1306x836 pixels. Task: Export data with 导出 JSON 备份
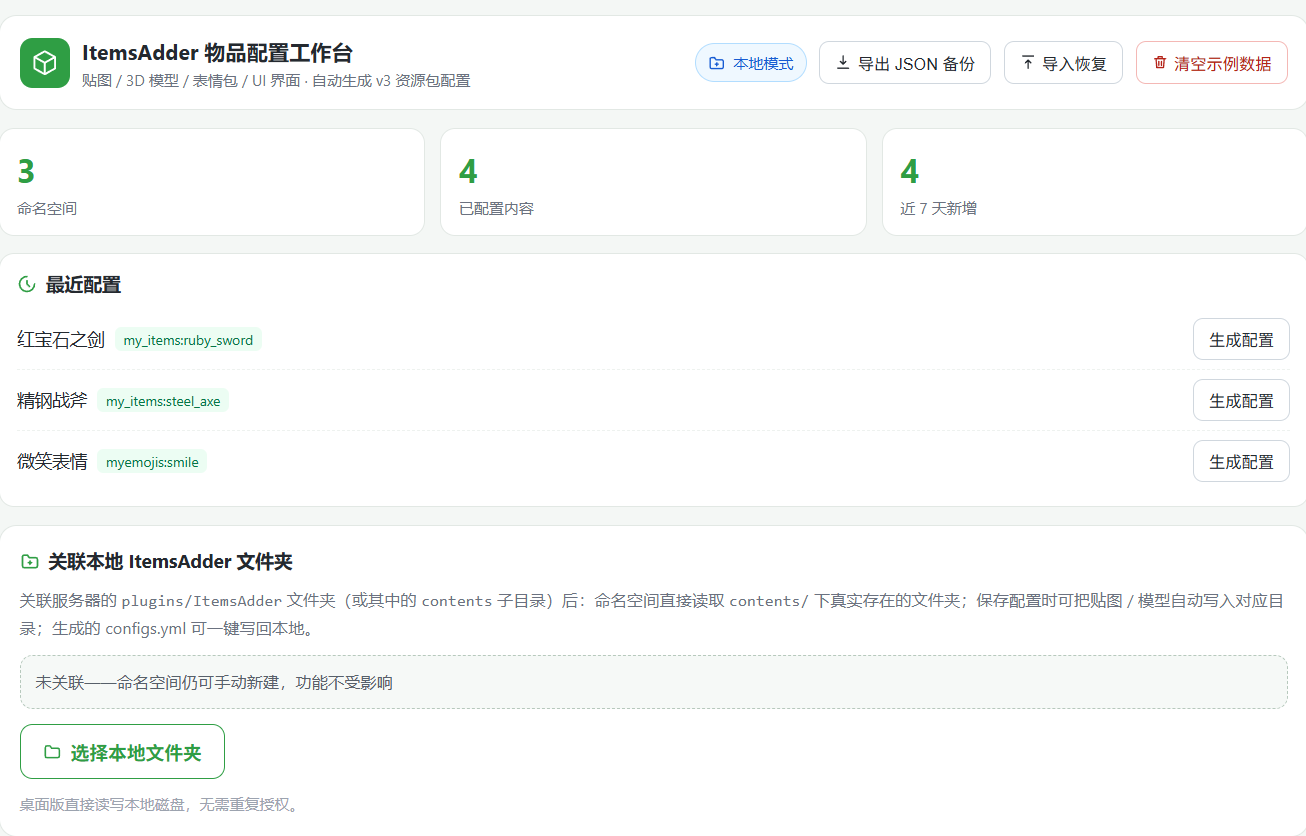coord(905,63)
